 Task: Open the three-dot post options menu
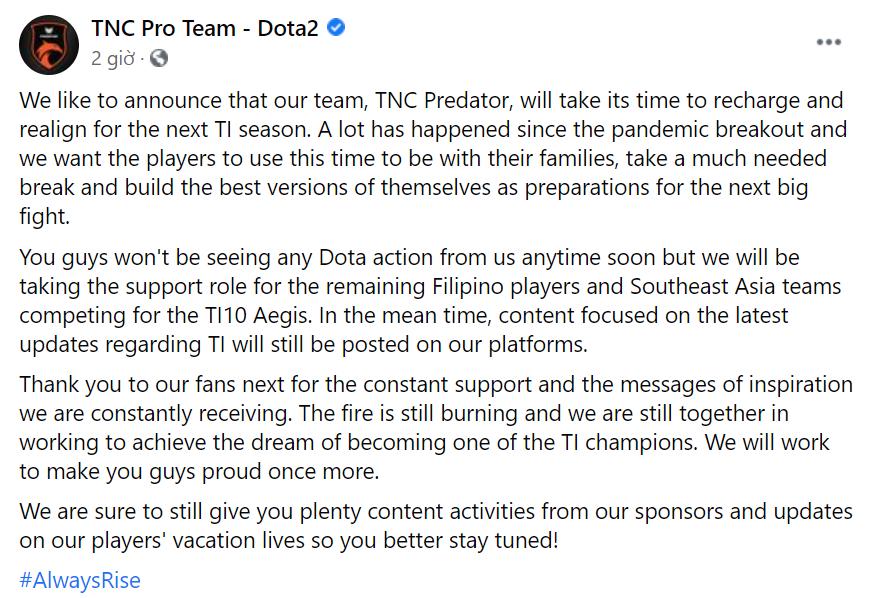tap(829, 42)
